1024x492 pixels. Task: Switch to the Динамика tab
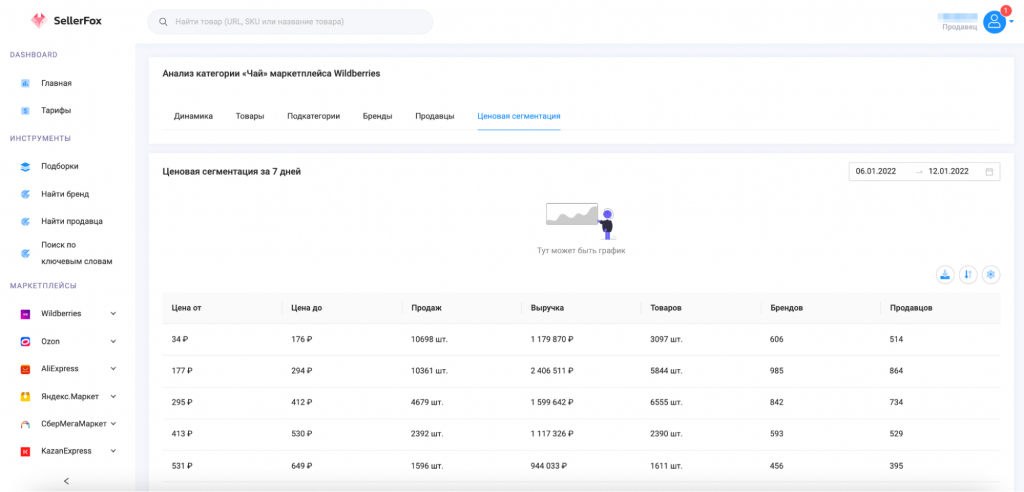point(193,116)
